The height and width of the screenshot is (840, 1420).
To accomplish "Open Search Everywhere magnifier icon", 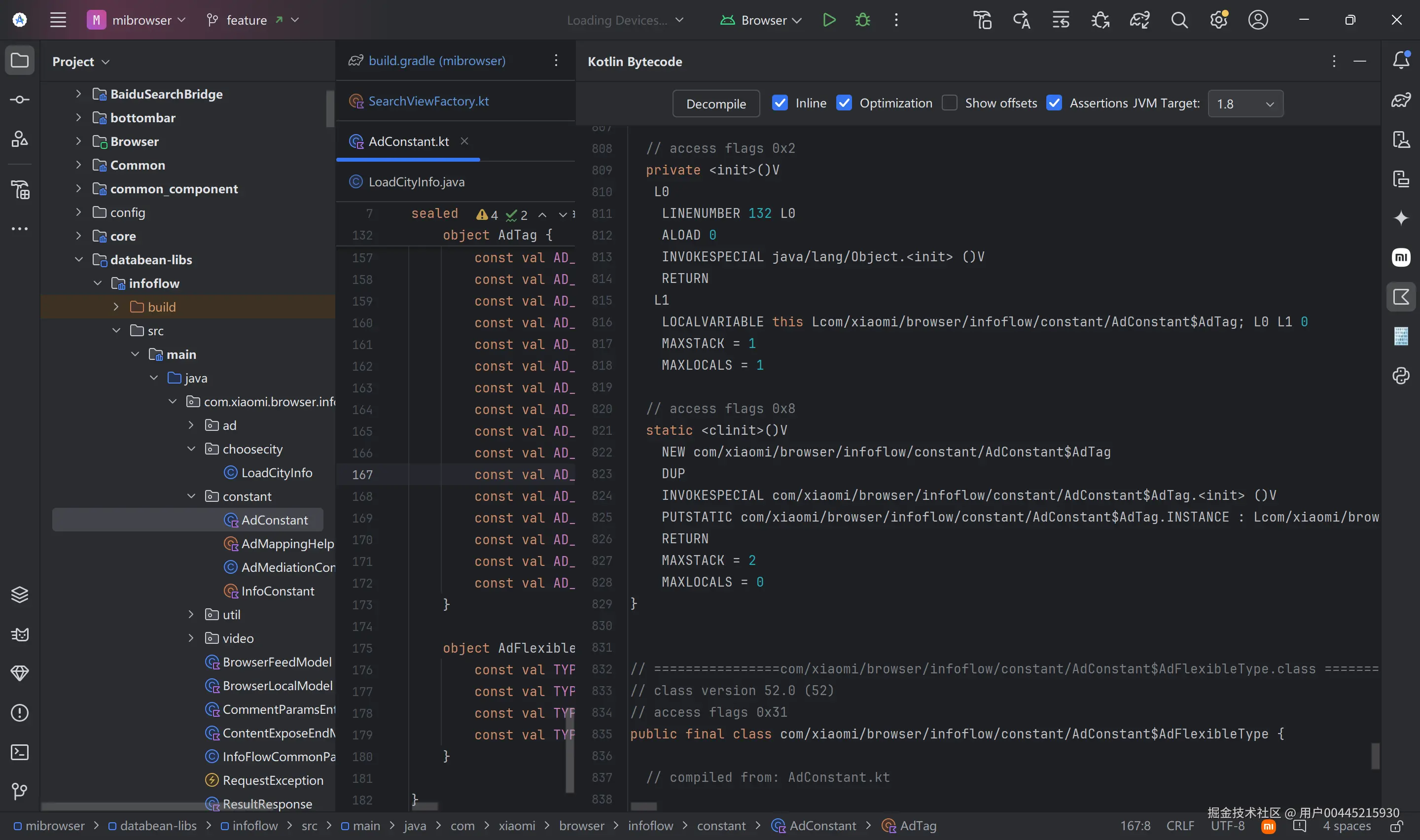I will coord(1179,20).
